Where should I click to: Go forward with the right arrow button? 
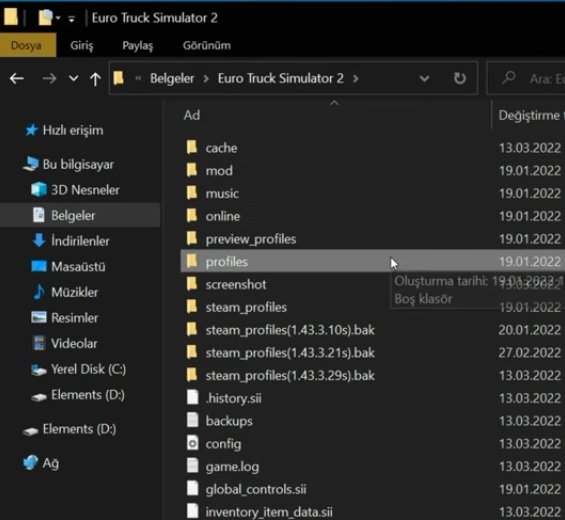[49, 78]
